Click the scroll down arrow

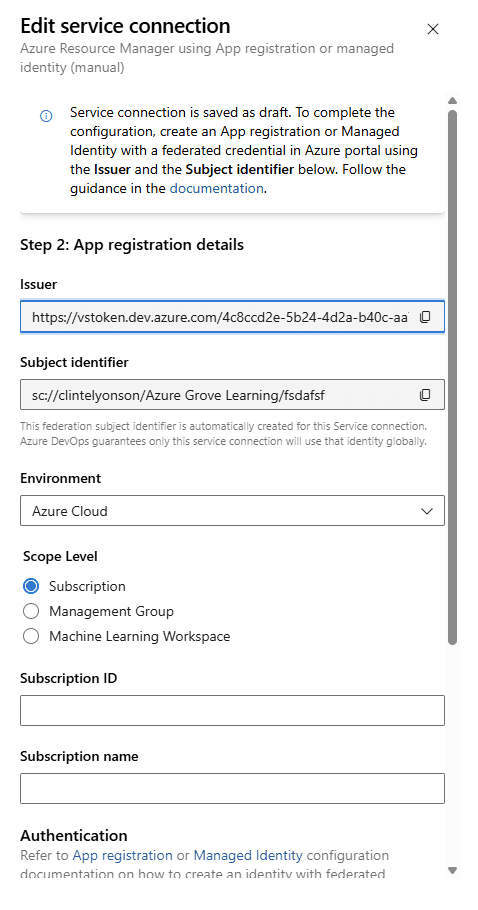click(453, 870)
